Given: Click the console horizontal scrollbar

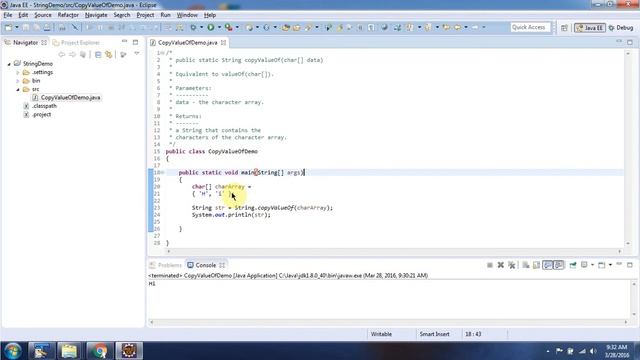Looking at the screenshot, I should click(389, 322).
